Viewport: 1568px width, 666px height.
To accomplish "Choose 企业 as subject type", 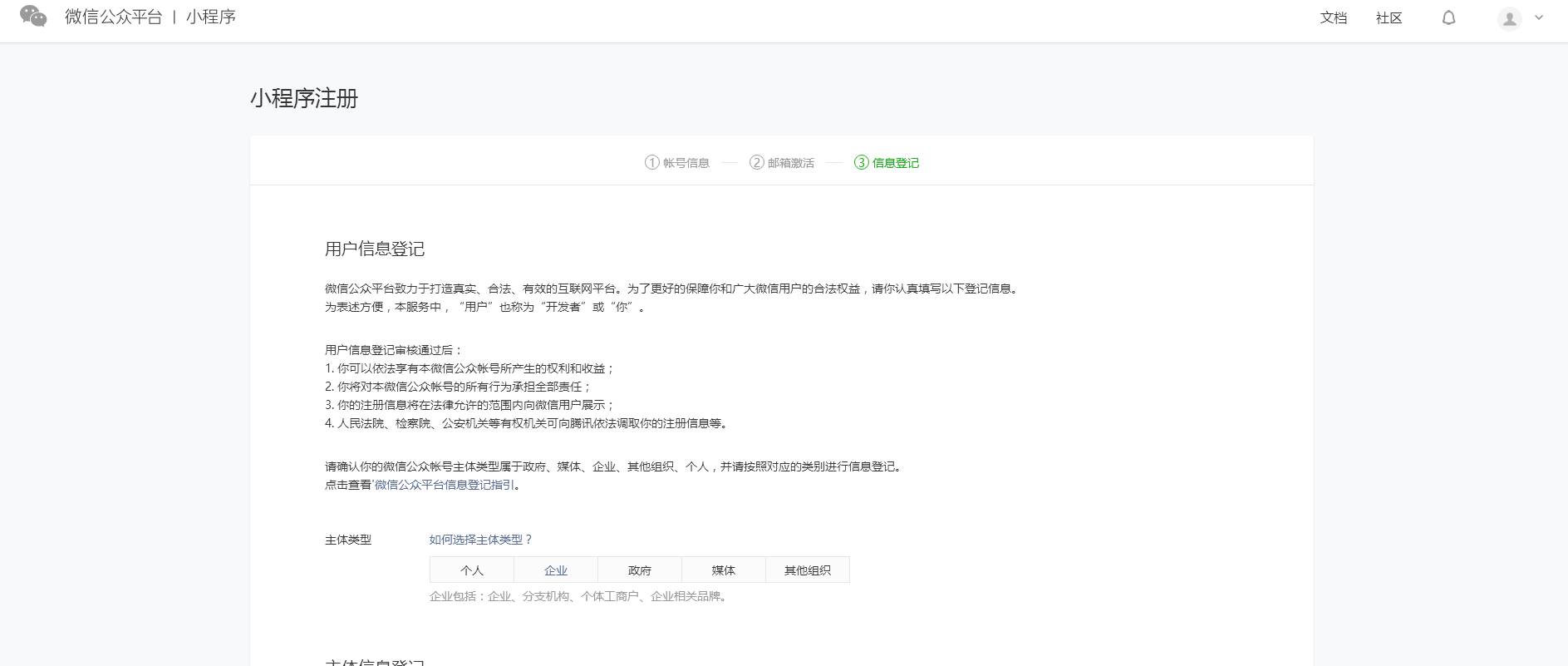I will tap(556, 570).
